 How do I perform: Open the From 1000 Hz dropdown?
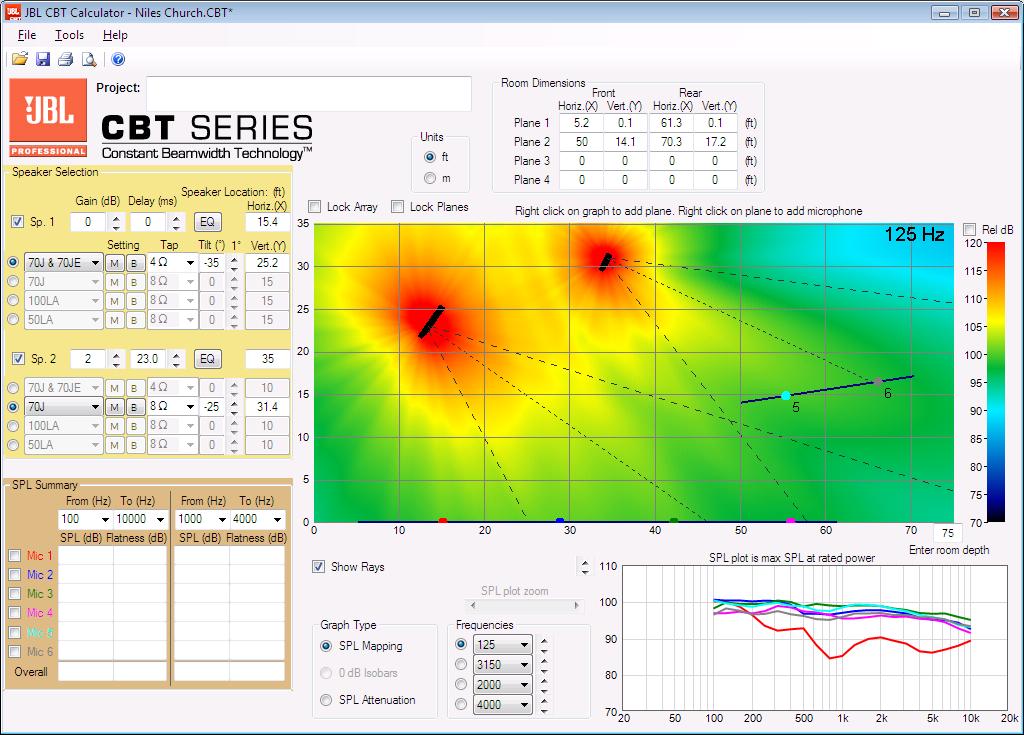(202, 519)
